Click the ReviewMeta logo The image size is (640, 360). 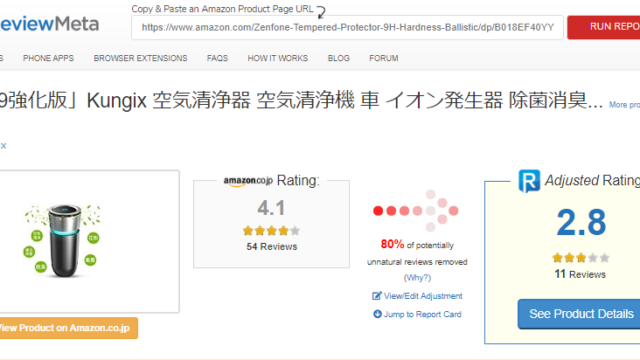click(49, 24)
